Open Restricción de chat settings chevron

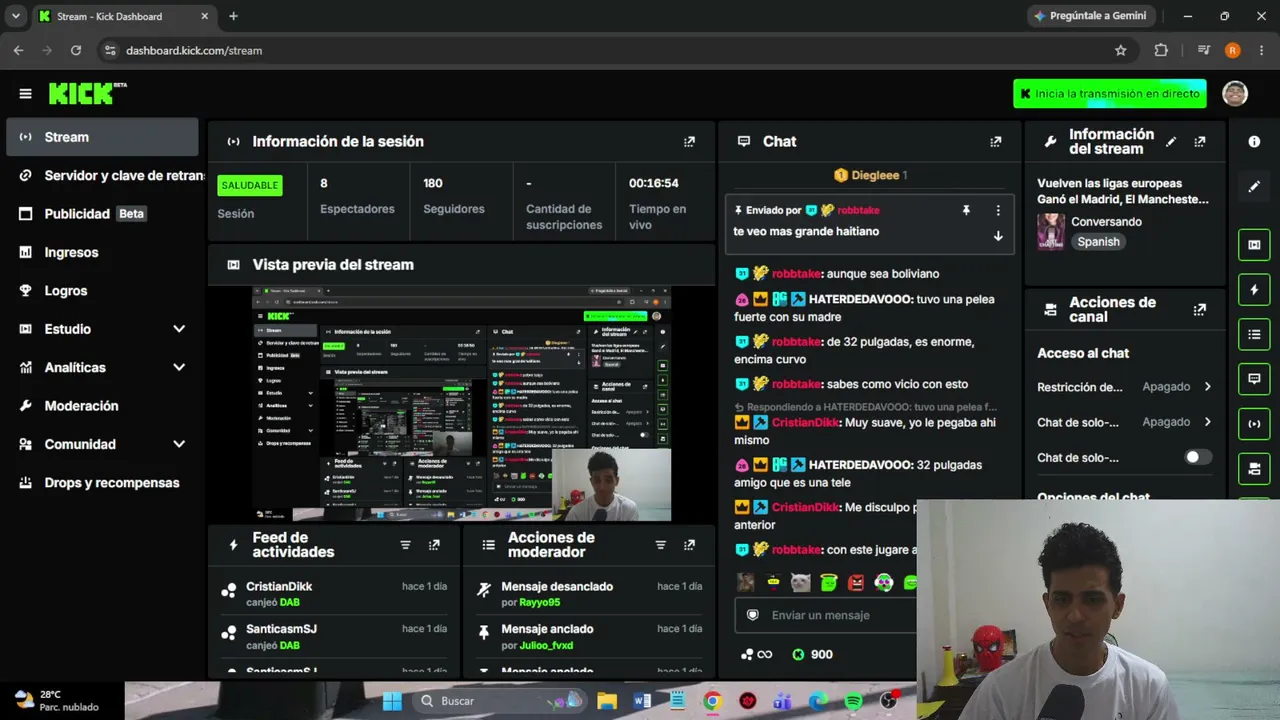pyautogui.click(x=1208, y=387)
